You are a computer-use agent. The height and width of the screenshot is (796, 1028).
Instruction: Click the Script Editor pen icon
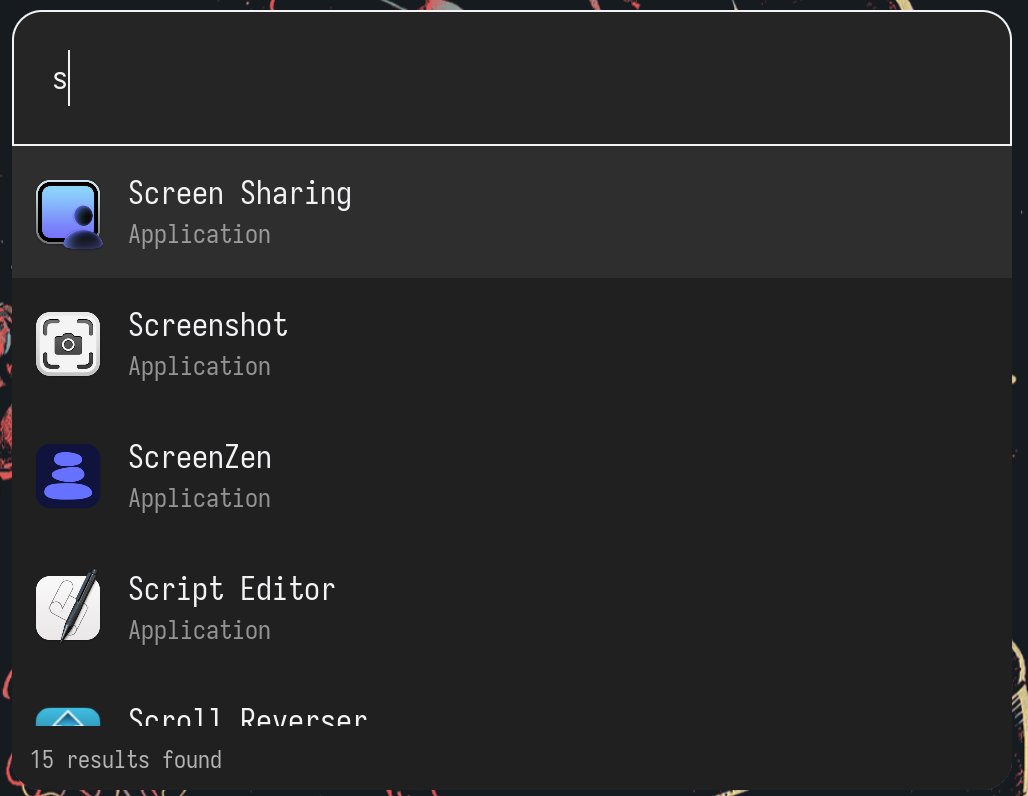[67, 608]
